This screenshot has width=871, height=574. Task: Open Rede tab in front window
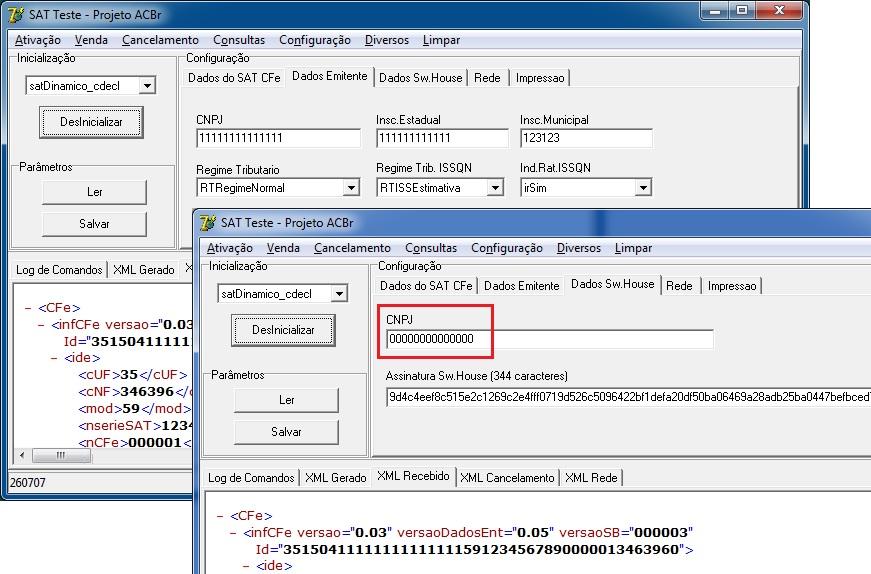click(x=679, y=286)
